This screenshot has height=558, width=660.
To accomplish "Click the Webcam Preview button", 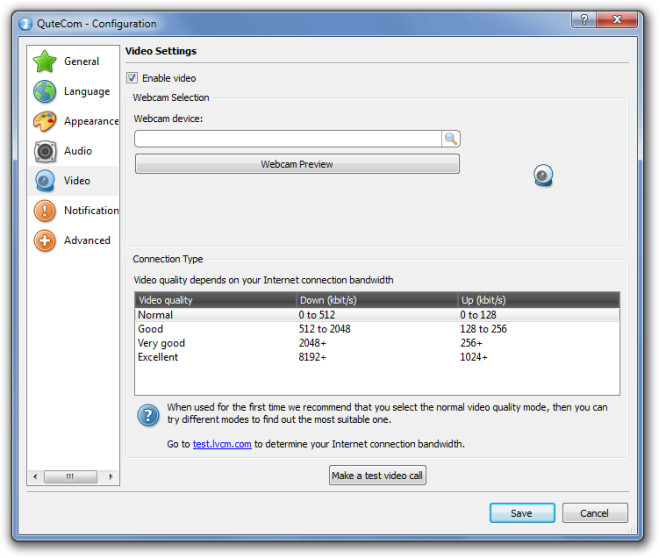I will [x=297, y=164].
